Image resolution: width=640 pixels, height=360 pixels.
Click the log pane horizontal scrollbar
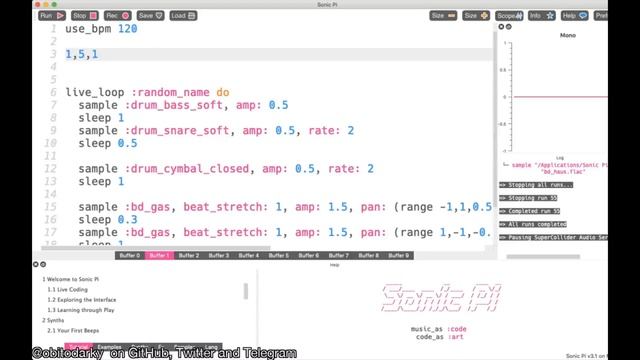(543, 257)
